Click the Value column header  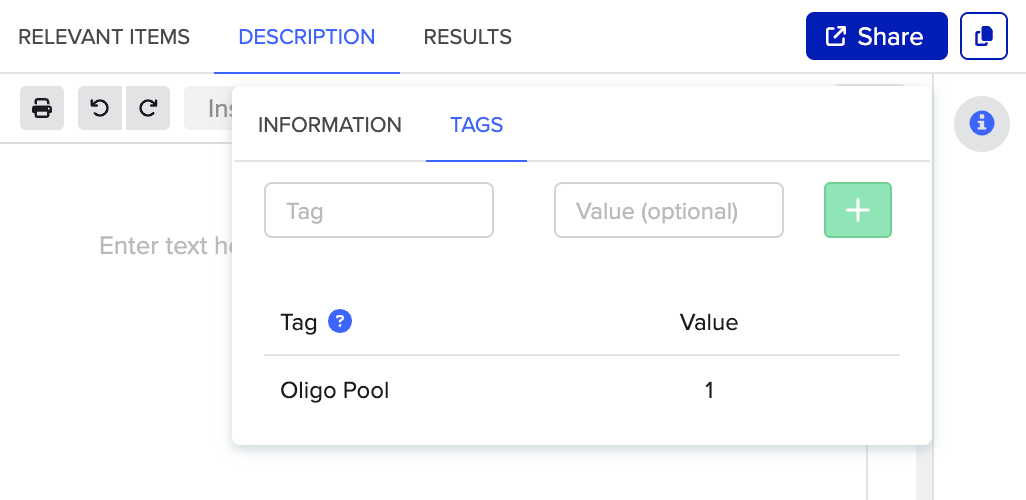[x=708, y=322]
